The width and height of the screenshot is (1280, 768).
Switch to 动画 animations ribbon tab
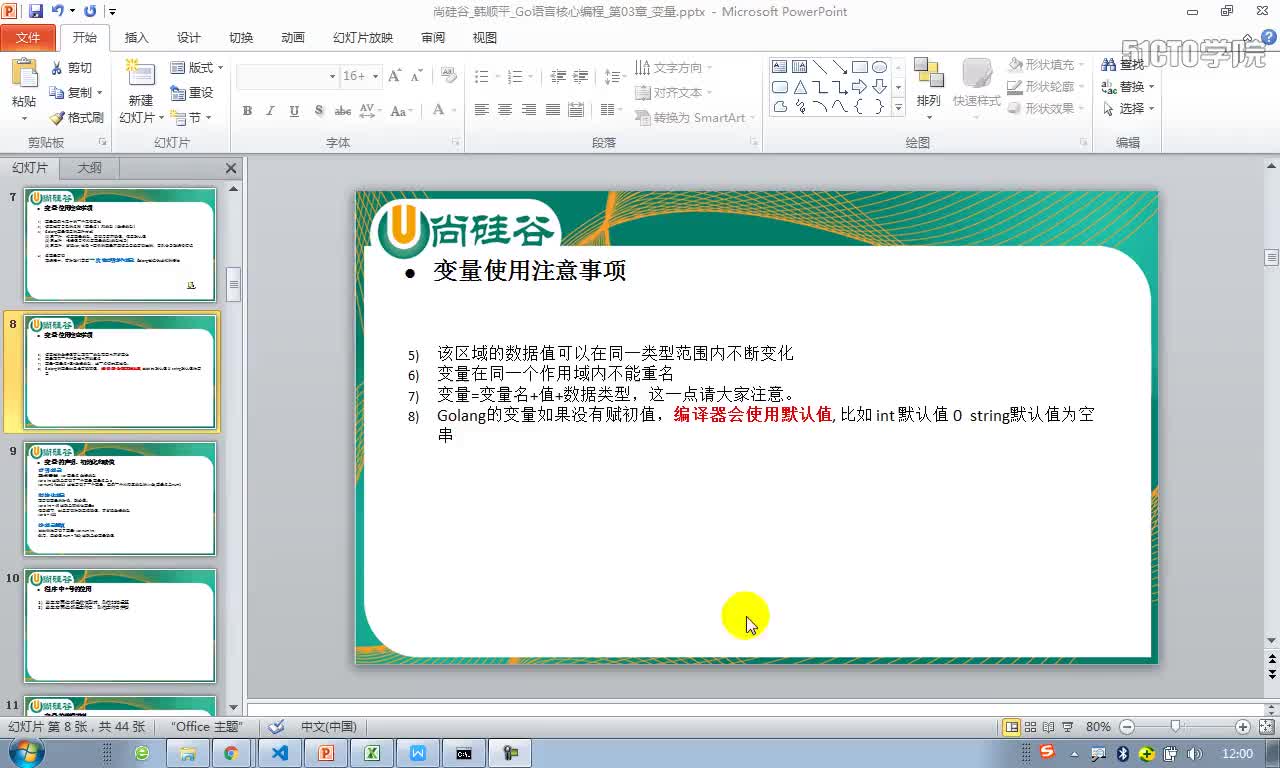pyautogui.click(x=293, y=38)
